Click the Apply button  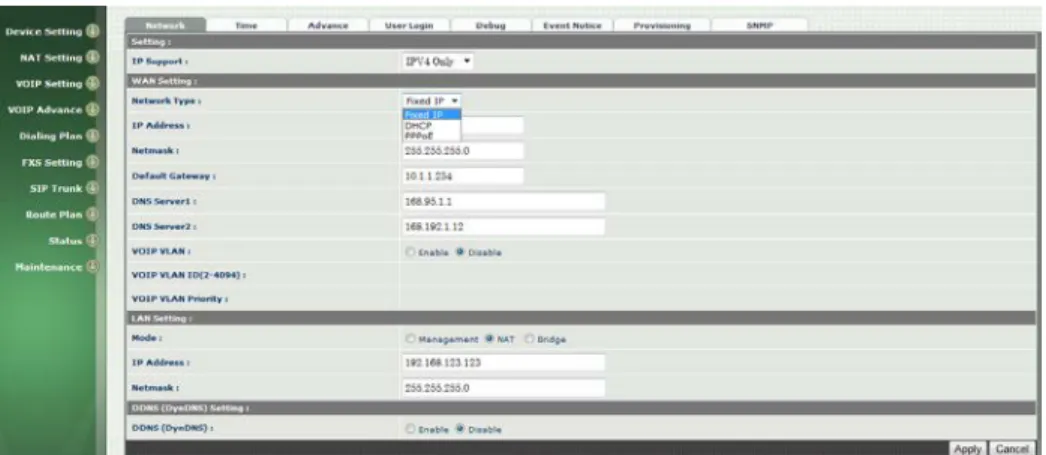pos(968,448)
